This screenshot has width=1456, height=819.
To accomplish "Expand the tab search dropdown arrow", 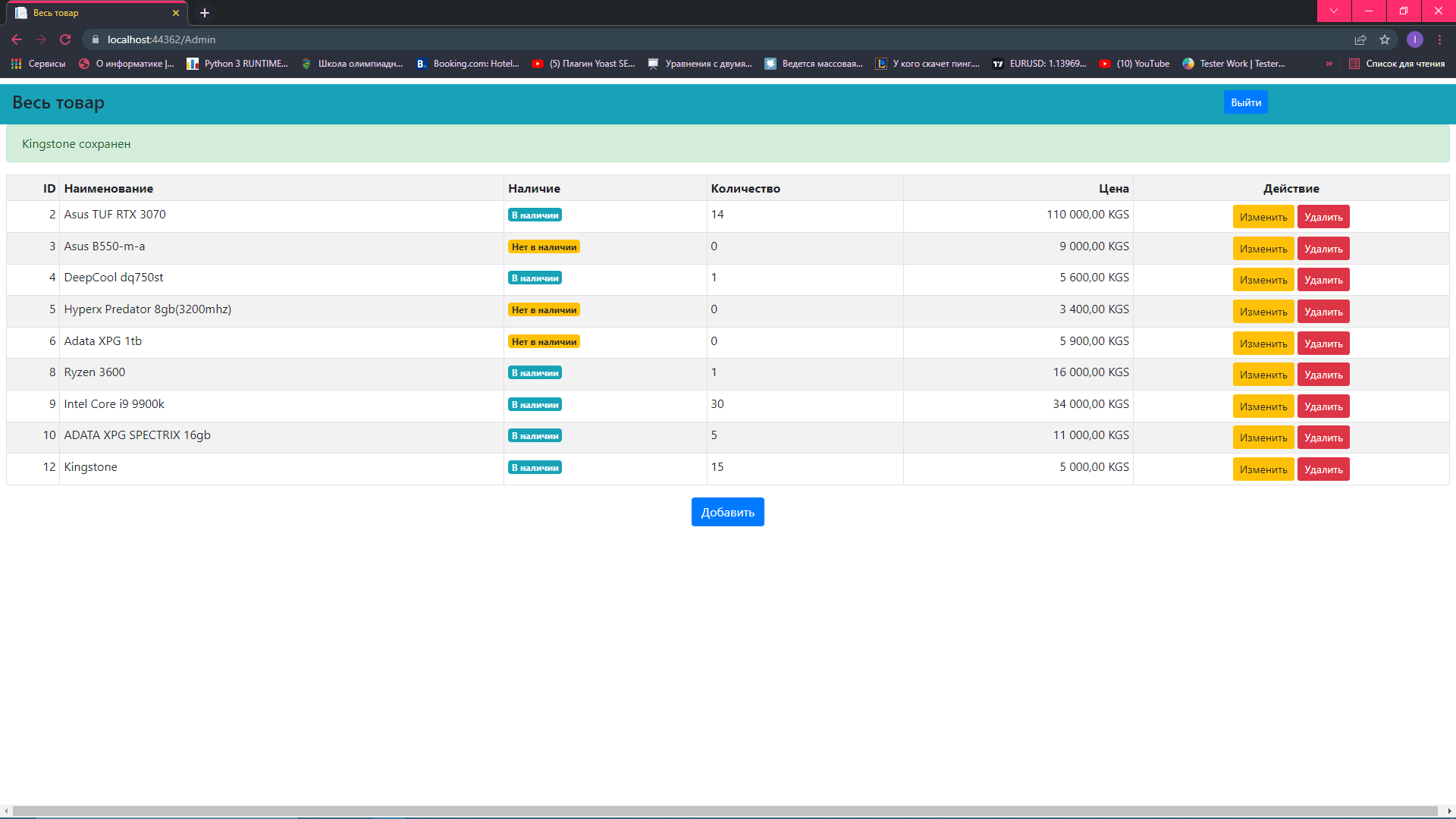I will (1334, 11).
